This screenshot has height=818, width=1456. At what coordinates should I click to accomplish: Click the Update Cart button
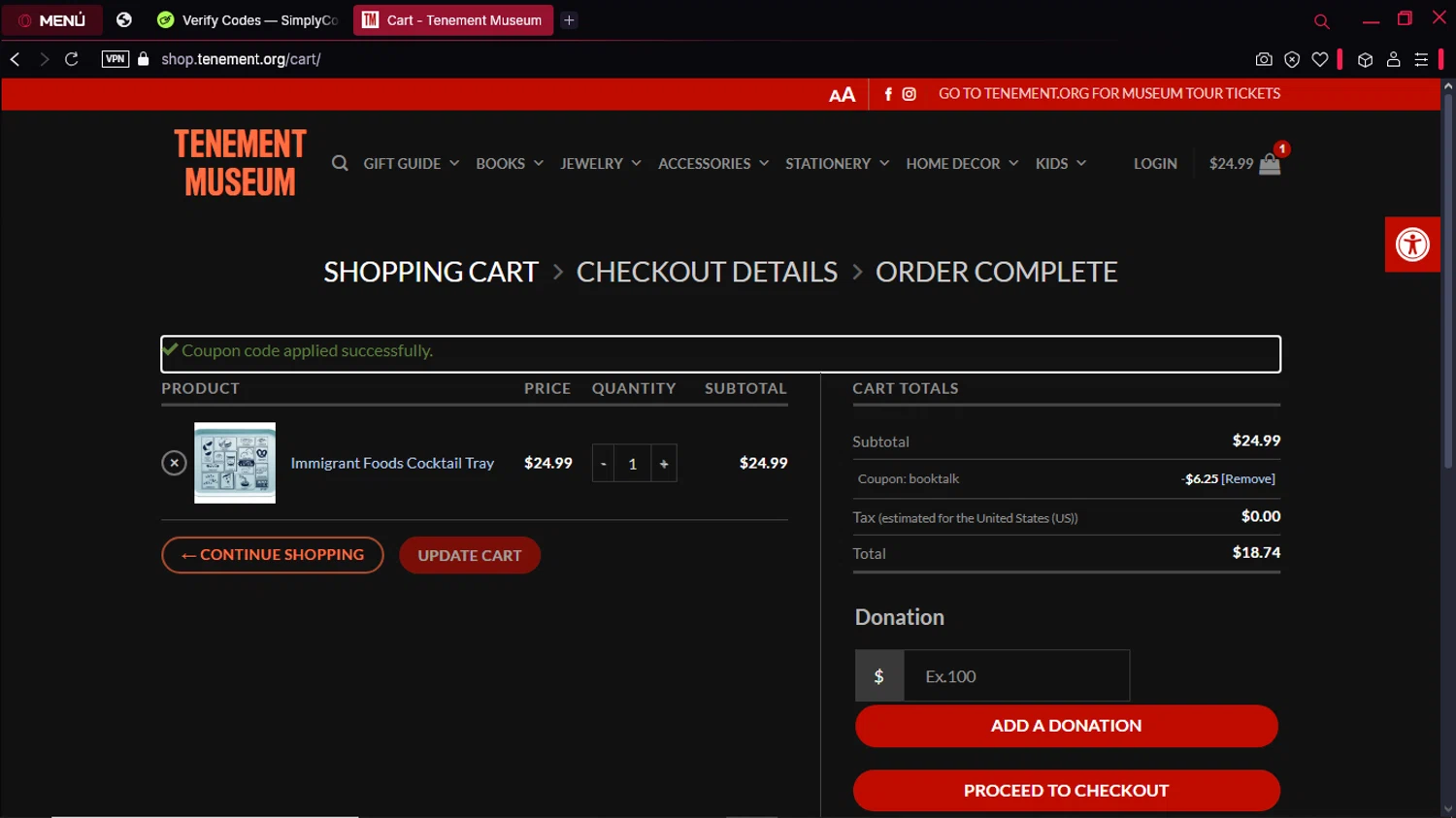[x=470, y=555]
